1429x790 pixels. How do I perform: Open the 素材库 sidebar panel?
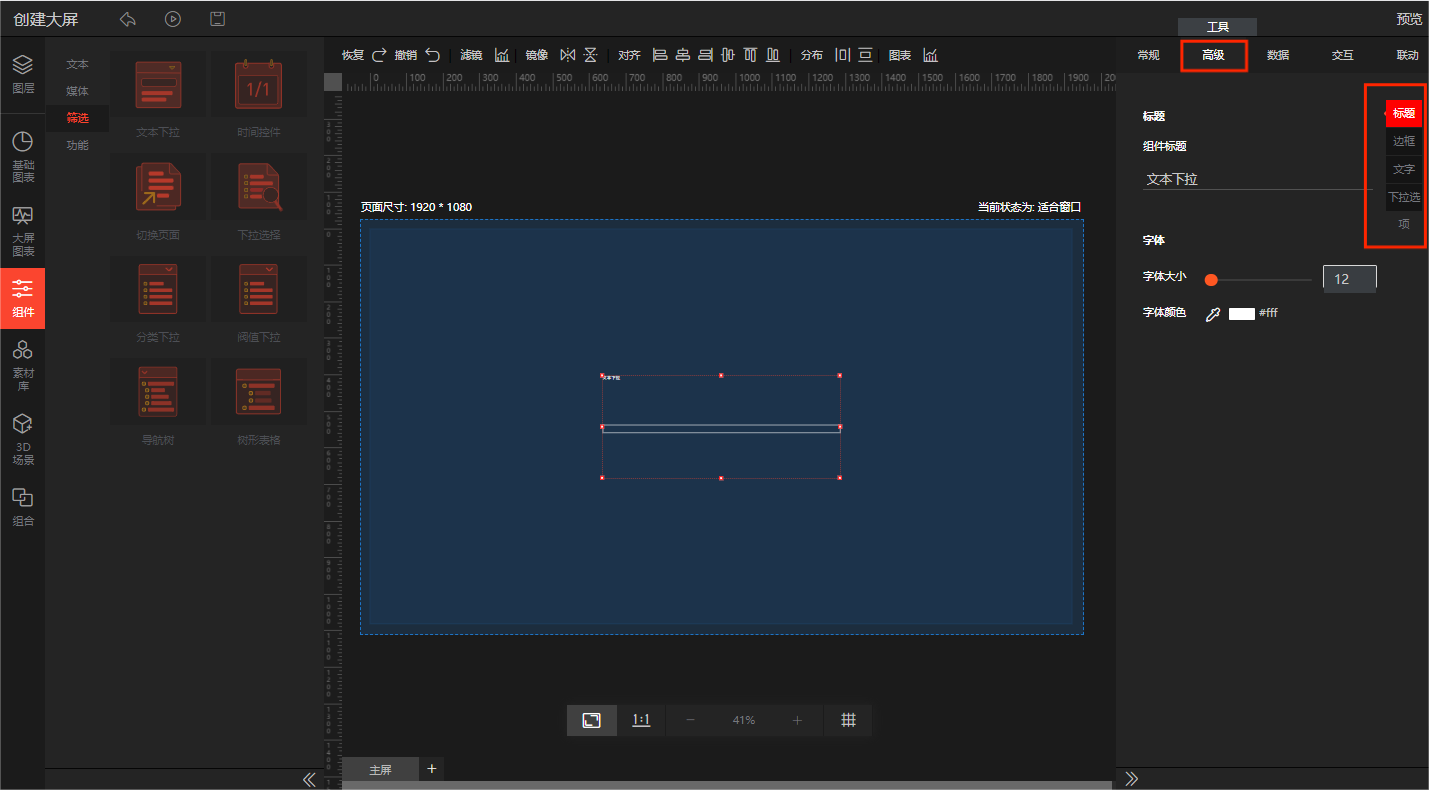[23, 365]
